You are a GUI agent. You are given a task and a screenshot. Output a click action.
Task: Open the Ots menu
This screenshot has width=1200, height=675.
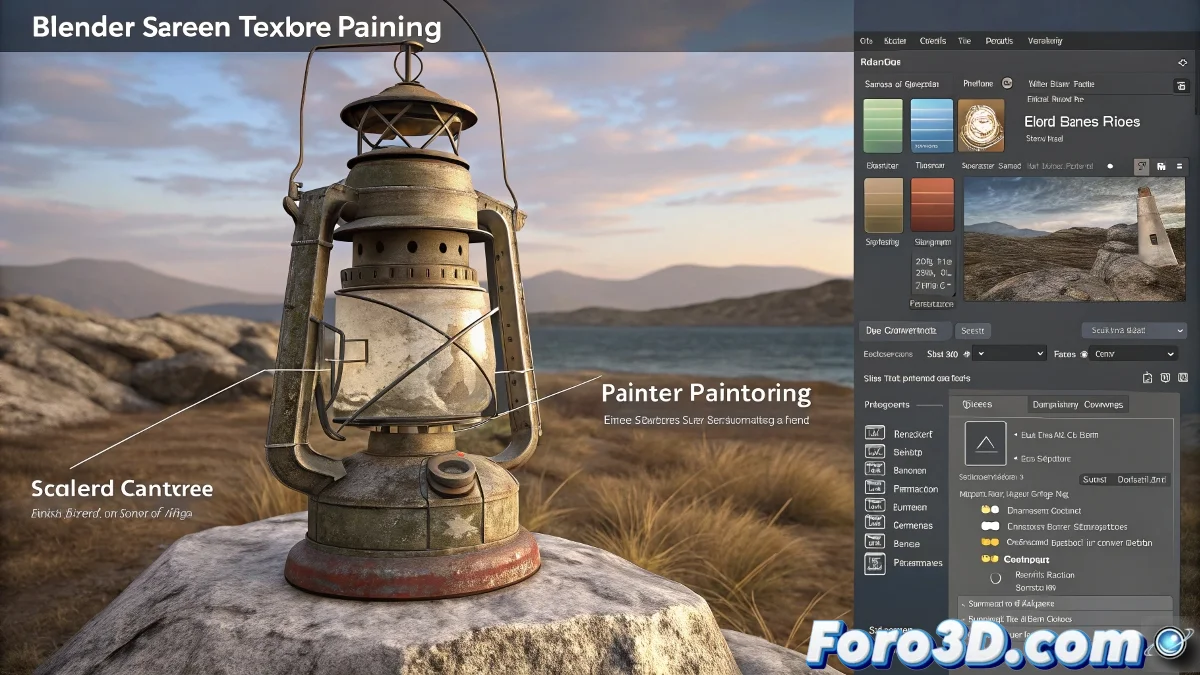pos(866,41)
